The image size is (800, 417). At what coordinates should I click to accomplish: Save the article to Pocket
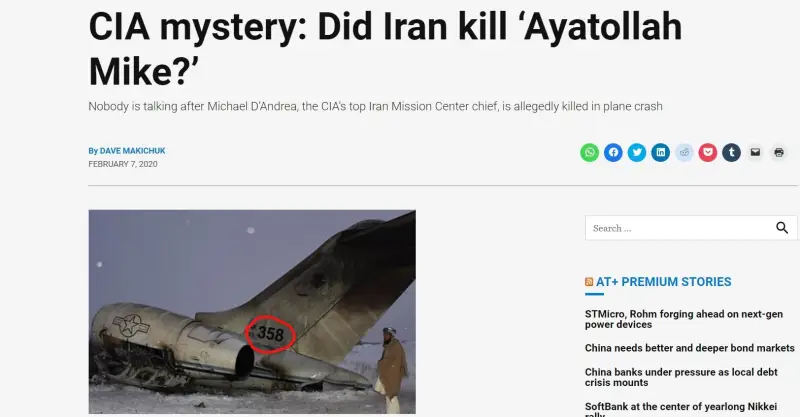(x=708, y=153)
